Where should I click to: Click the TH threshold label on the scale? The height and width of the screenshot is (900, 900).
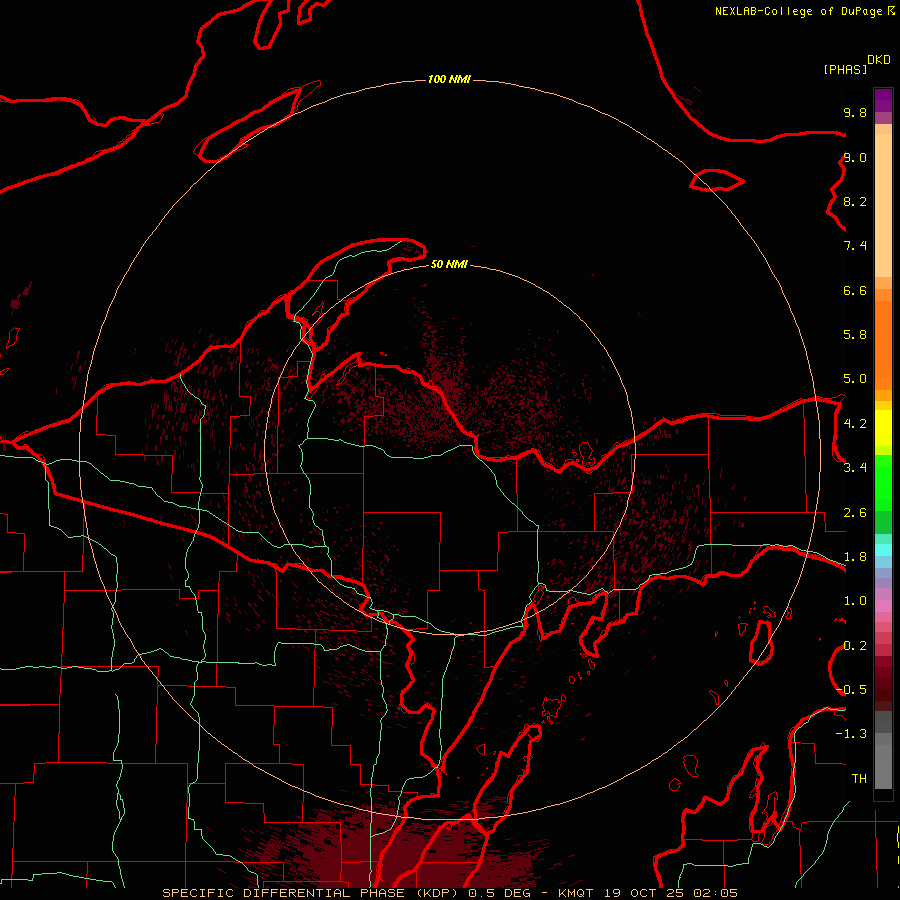[859, 778]
